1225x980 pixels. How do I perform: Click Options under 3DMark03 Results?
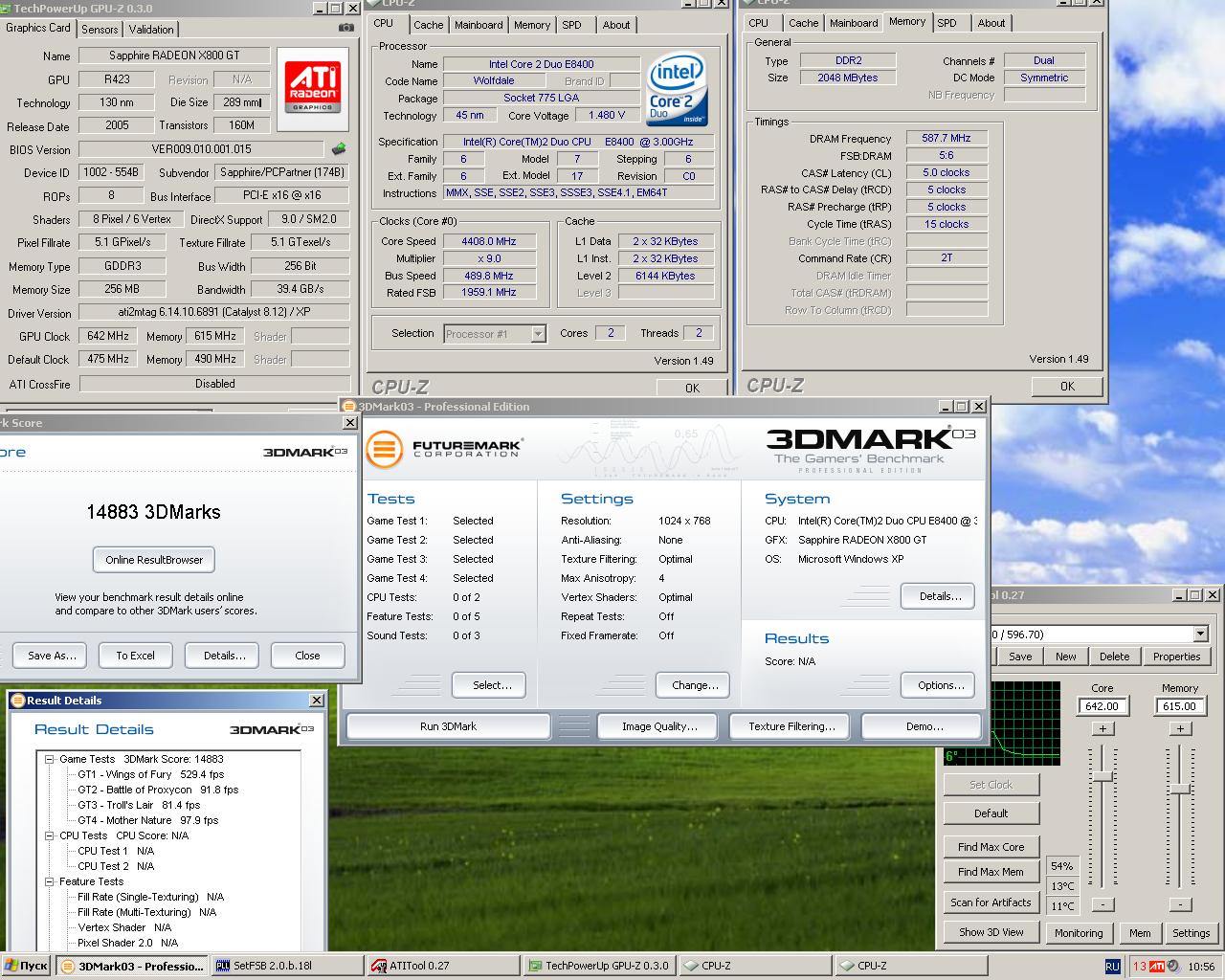point(940,685)
